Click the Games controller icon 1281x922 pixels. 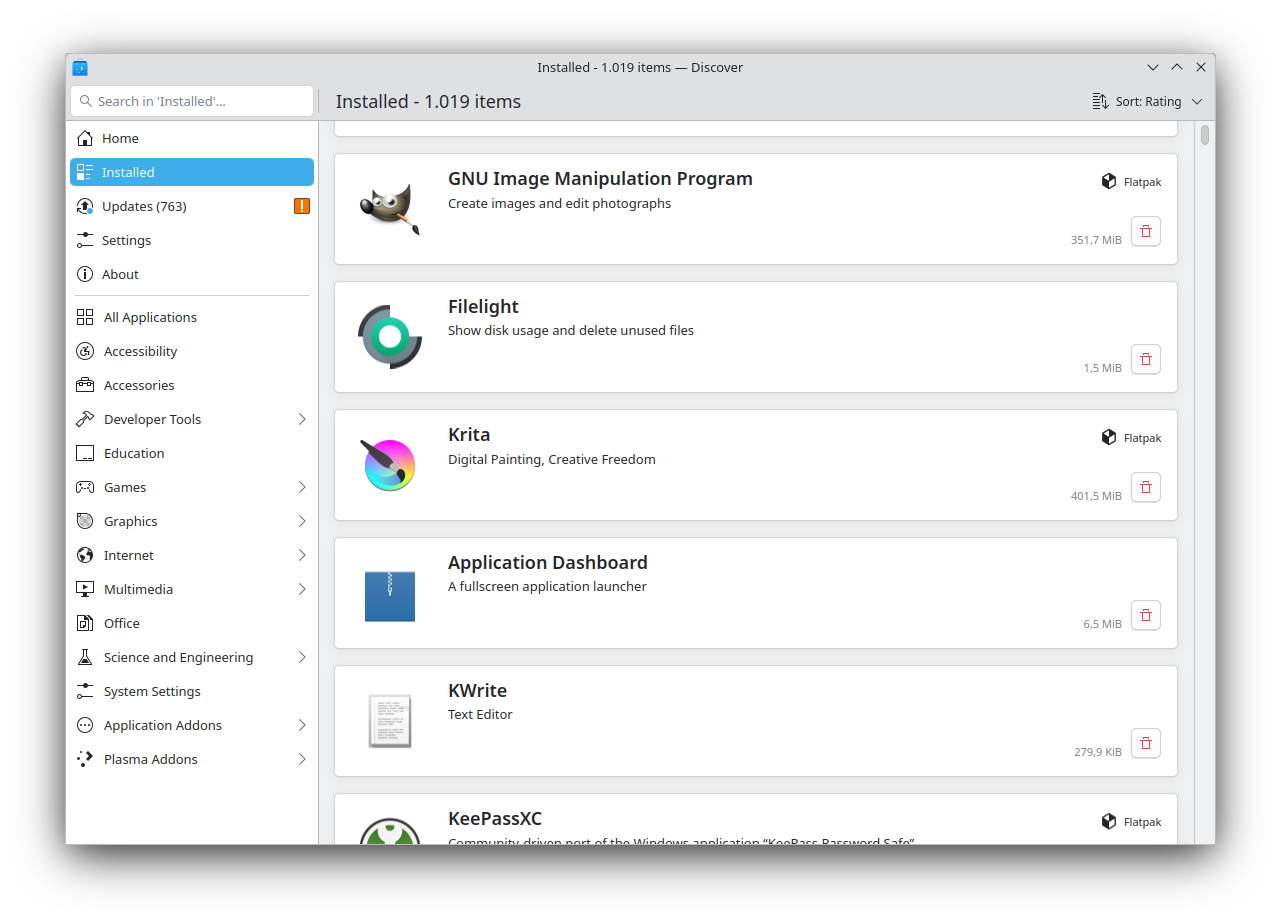coord(85,487)
